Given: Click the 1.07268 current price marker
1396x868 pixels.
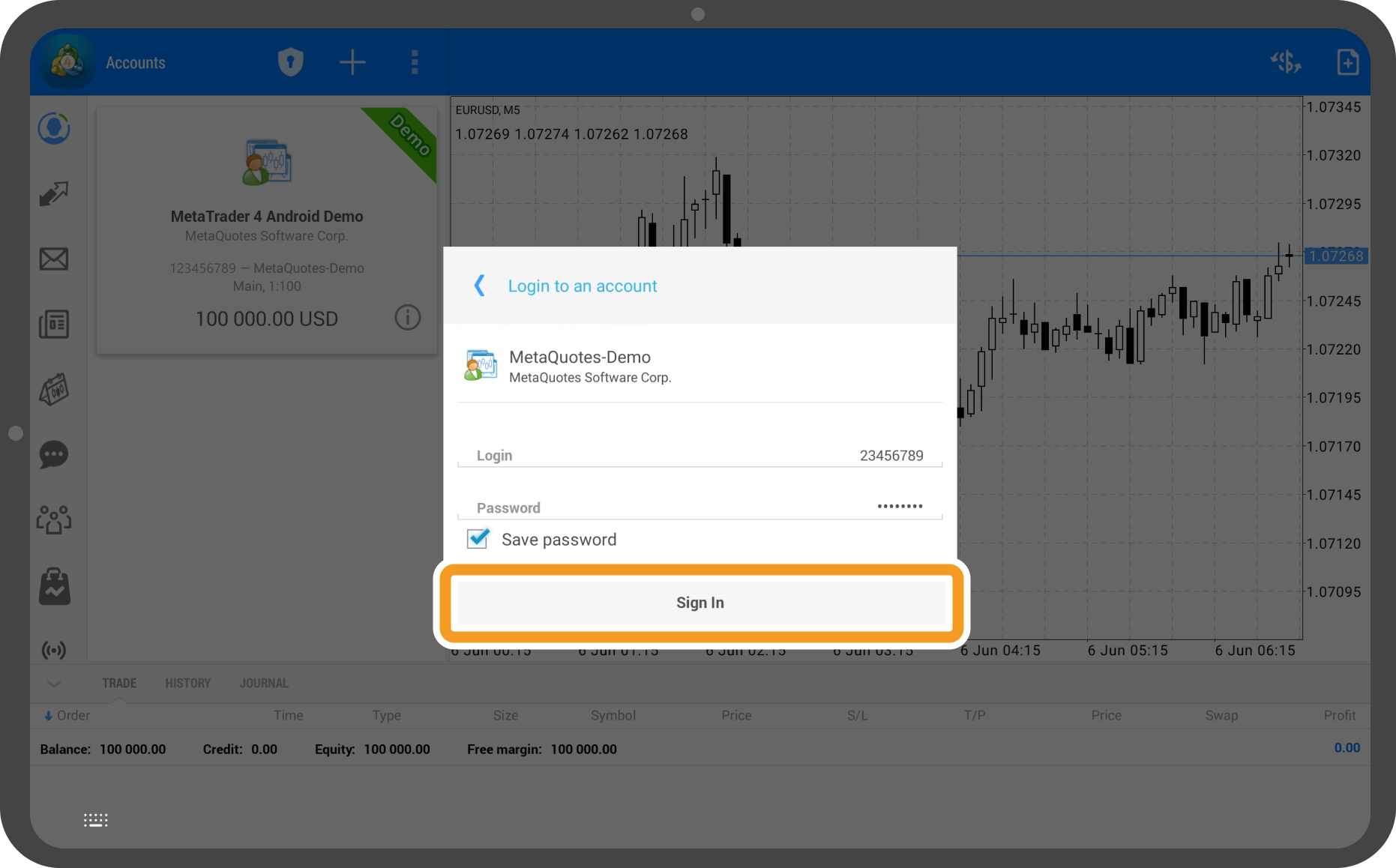Looking at the screenshot, I should point(1336,256).
